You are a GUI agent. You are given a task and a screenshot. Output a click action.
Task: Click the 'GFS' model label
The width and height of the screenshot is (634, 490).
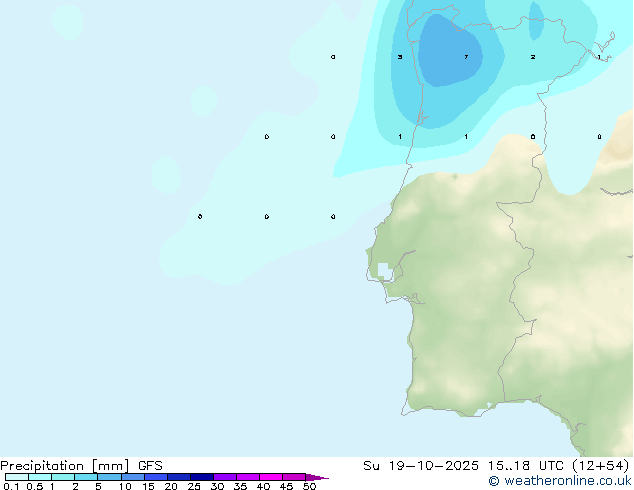tap(150, 466)
